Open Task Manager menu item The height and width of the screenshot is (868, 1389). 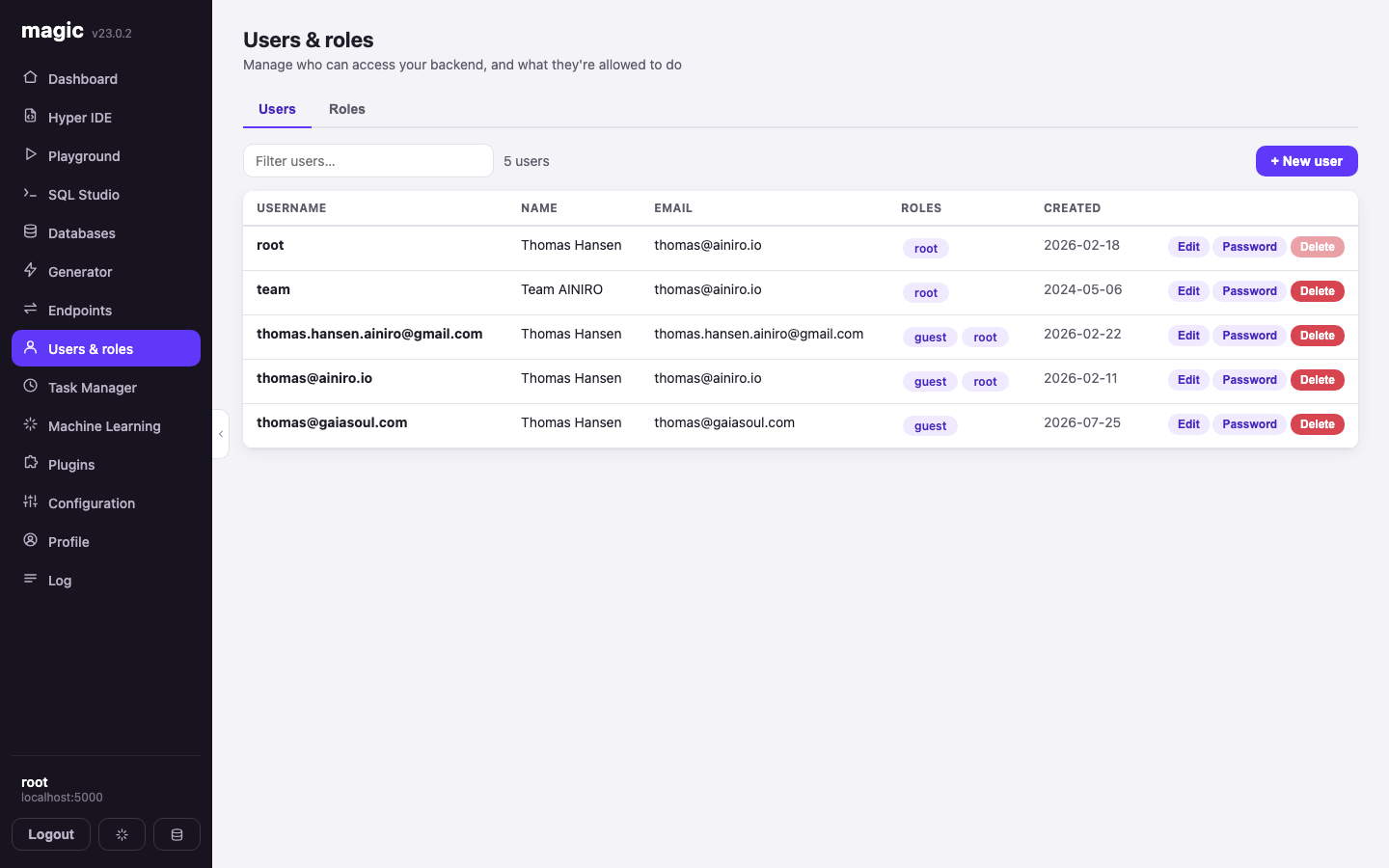pos(106,387)
